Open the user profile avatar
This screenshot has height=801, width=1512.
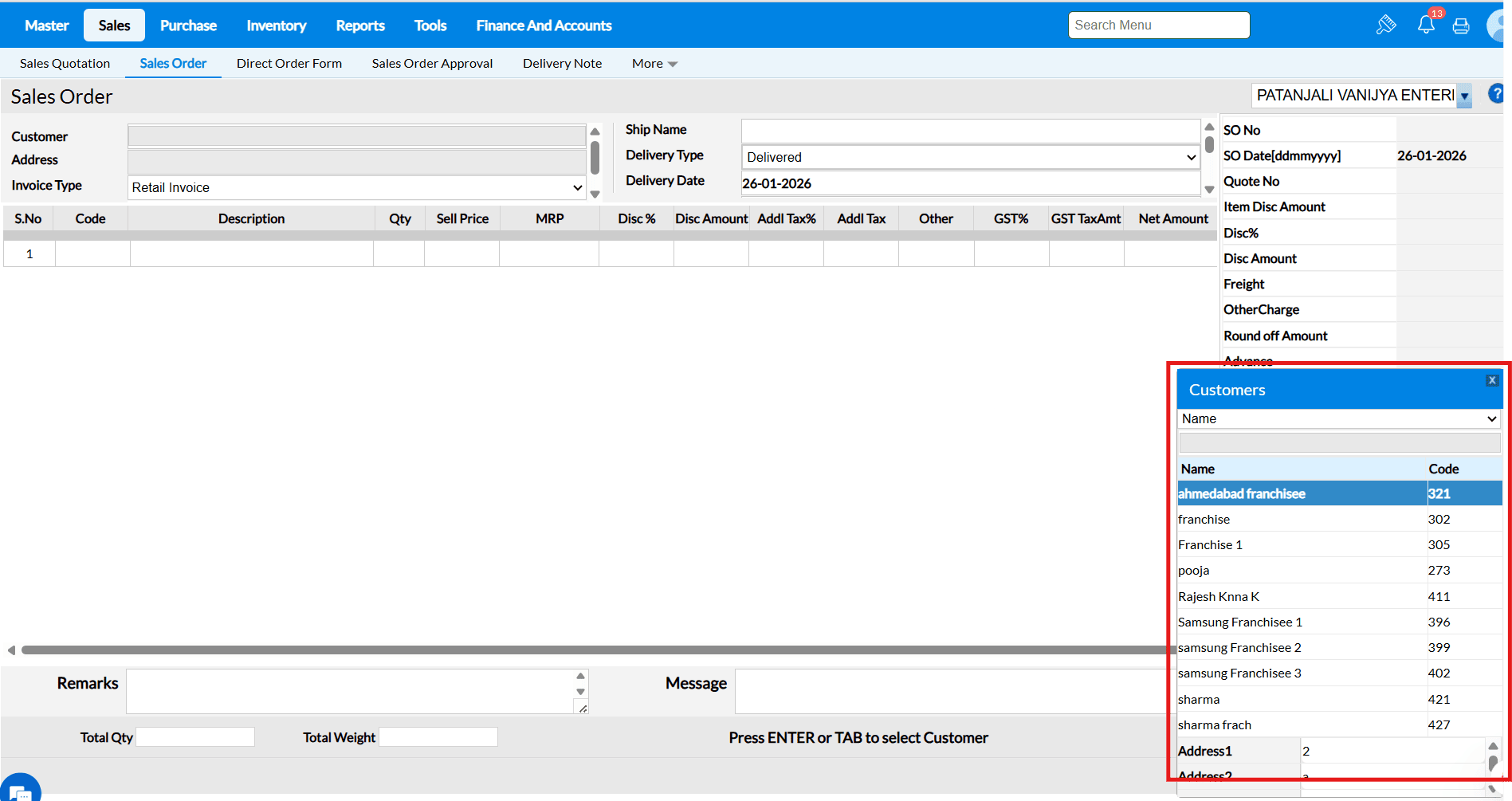coord(1495,26)
